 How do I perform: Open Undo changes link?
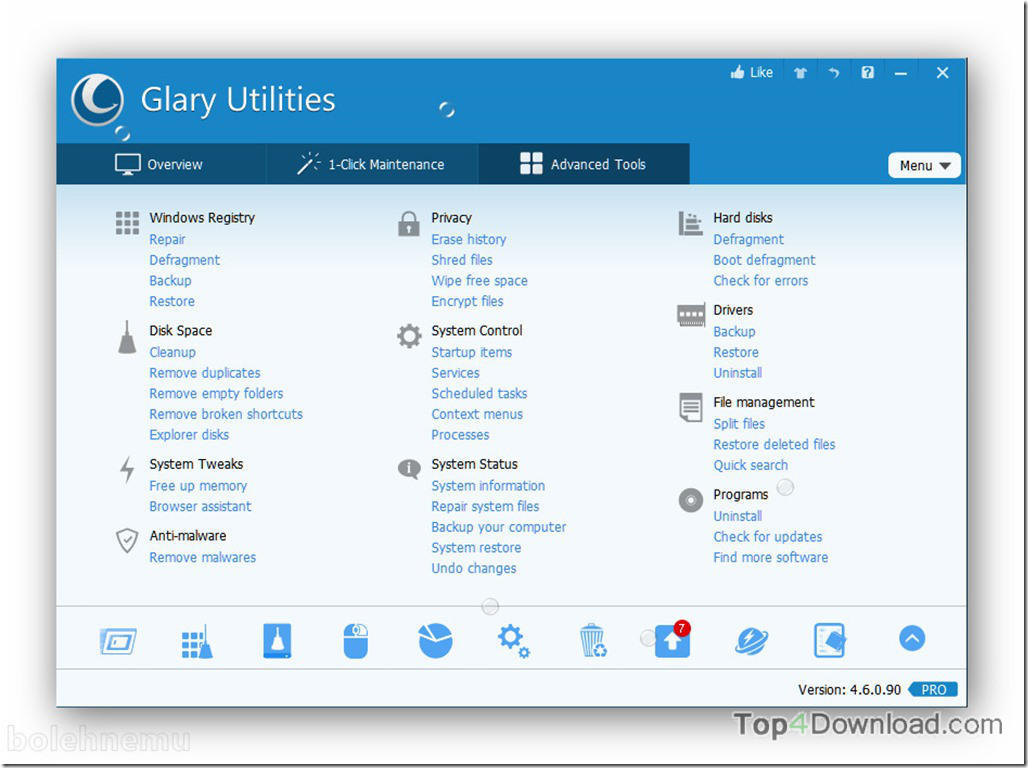point(473,569)
